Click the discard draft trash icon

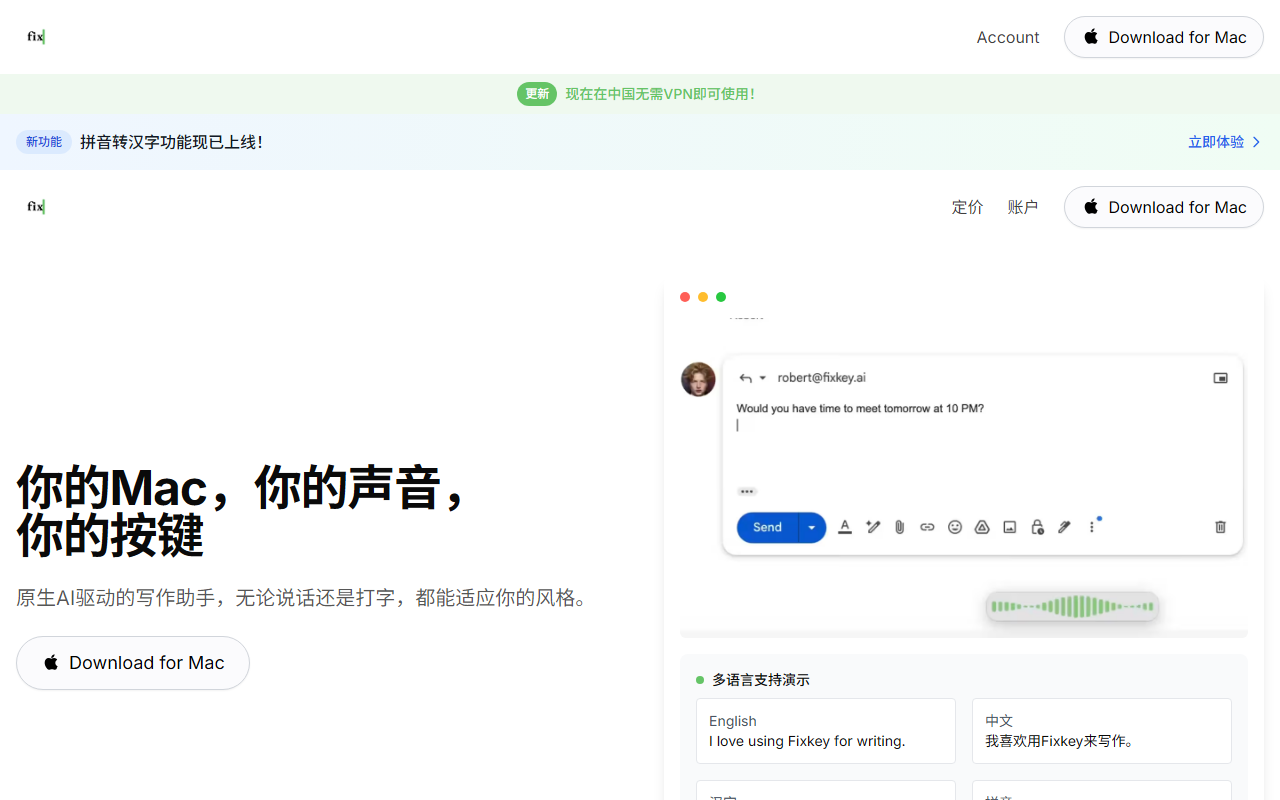[1220, 527]
